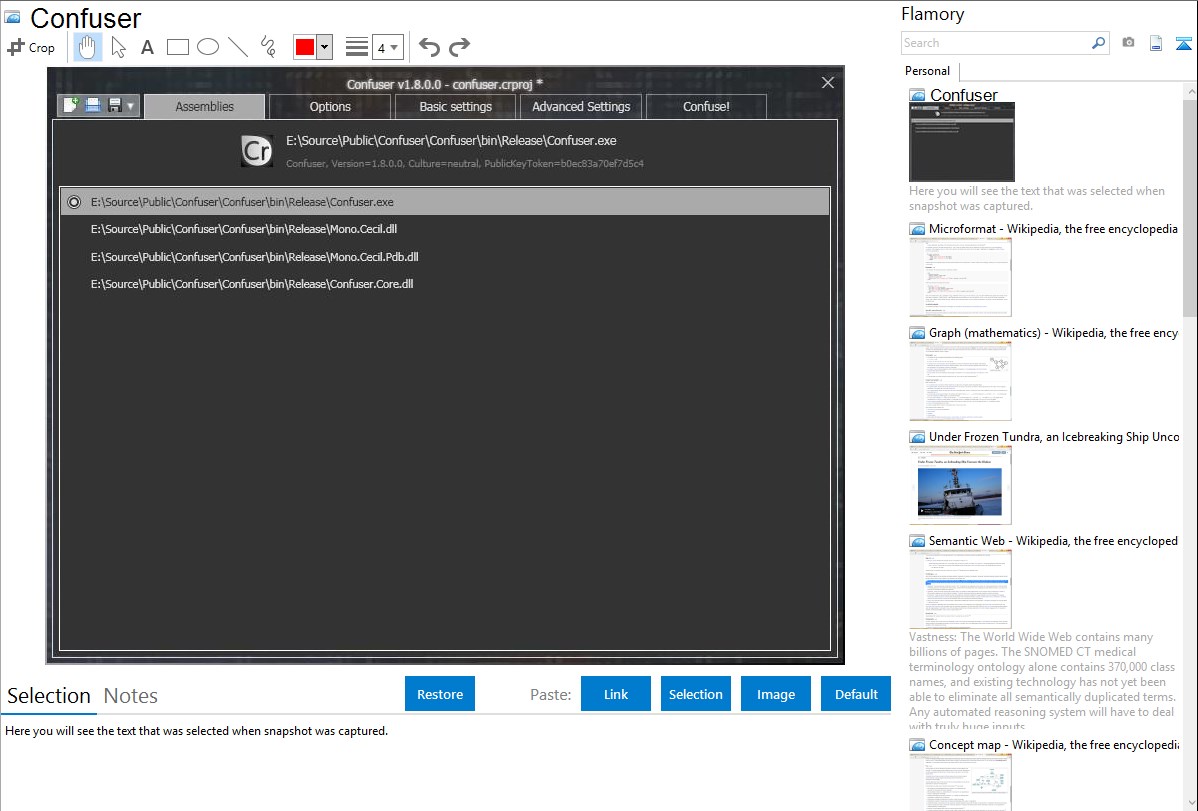Select the freehand squiggle drawing tool
The image size is (1198, 811).
point(268,47)
